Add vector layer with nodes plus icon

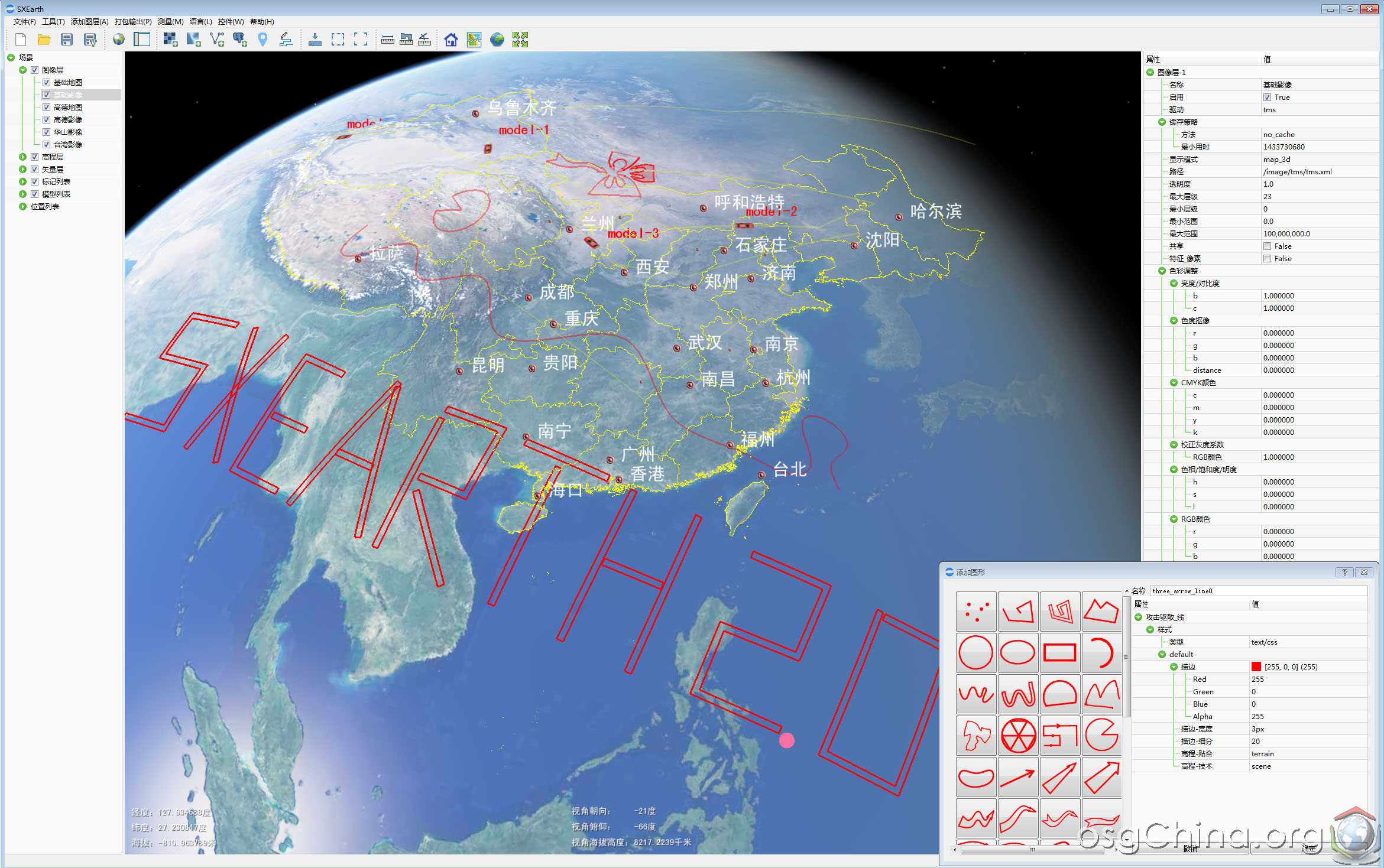pyautogui.click(x=217, y=40)
